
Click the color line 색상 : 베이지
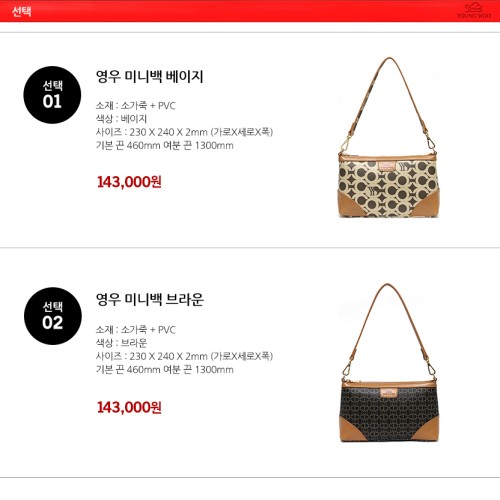121,119
